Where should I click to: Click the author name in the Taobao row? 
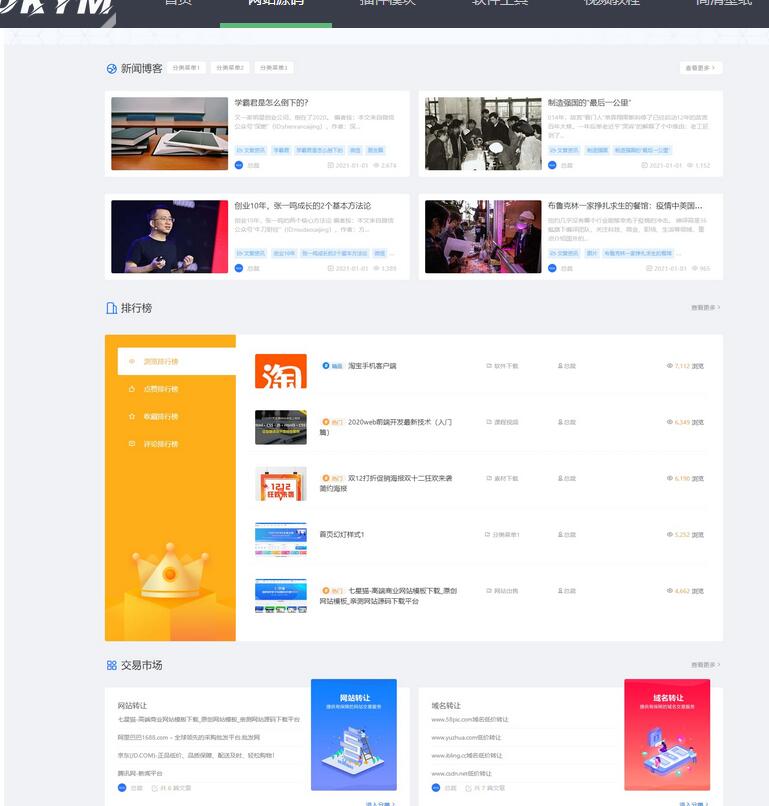567,366
